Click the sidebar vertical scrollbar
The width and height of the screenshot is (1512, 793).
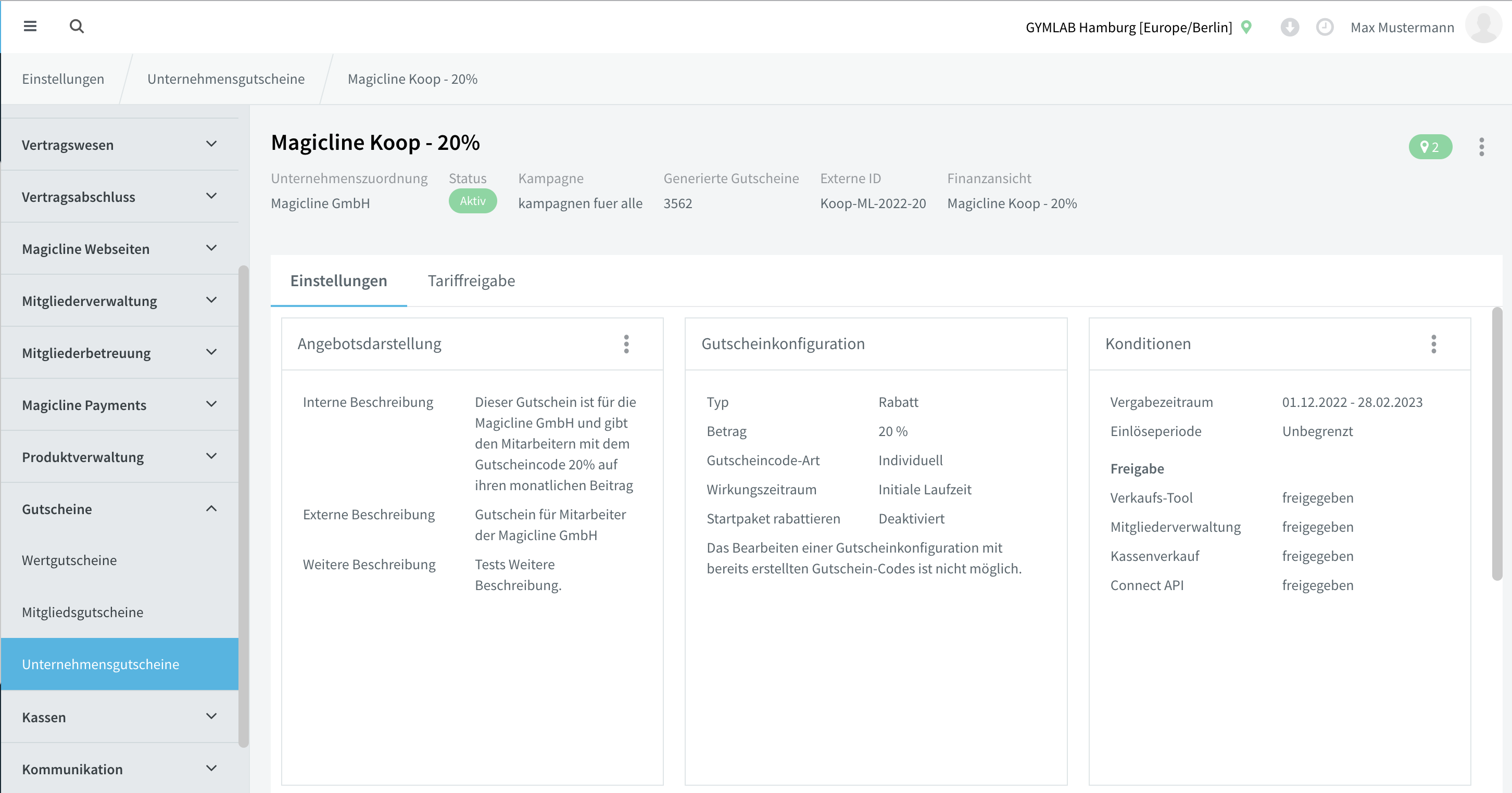(x=243, y=506)
